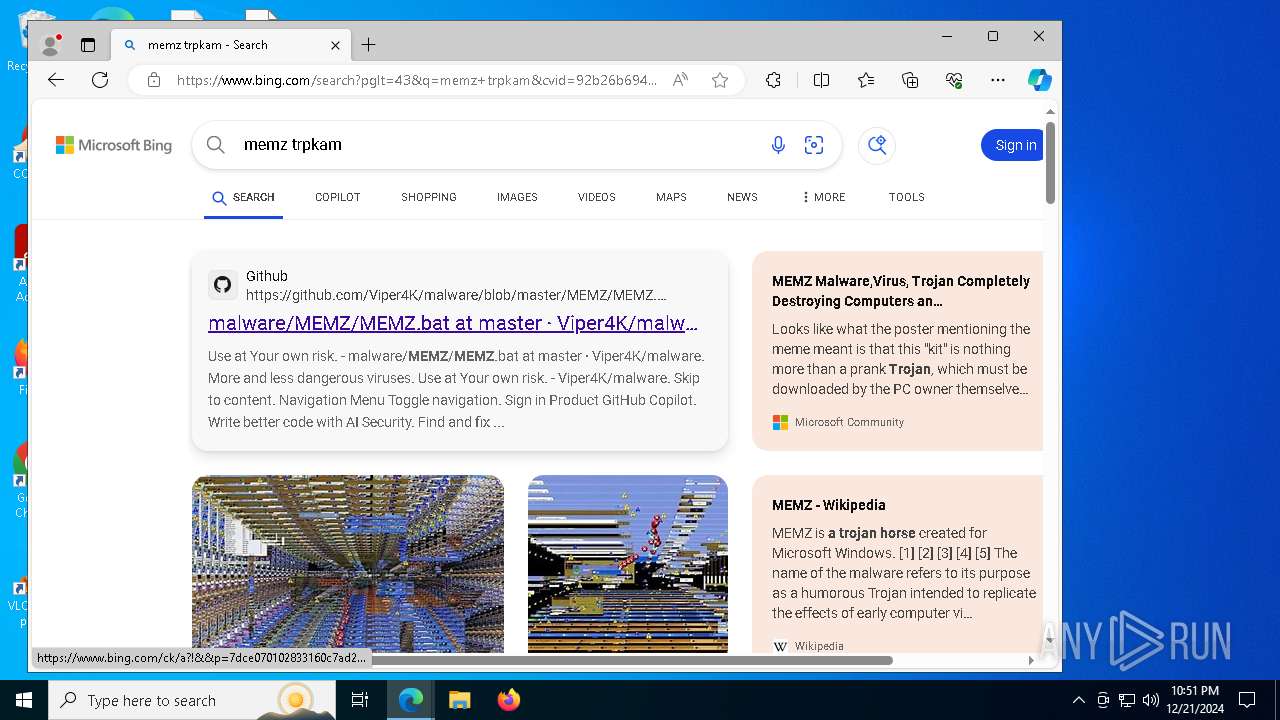Click the taskbar search box

[x=192, y=700]
